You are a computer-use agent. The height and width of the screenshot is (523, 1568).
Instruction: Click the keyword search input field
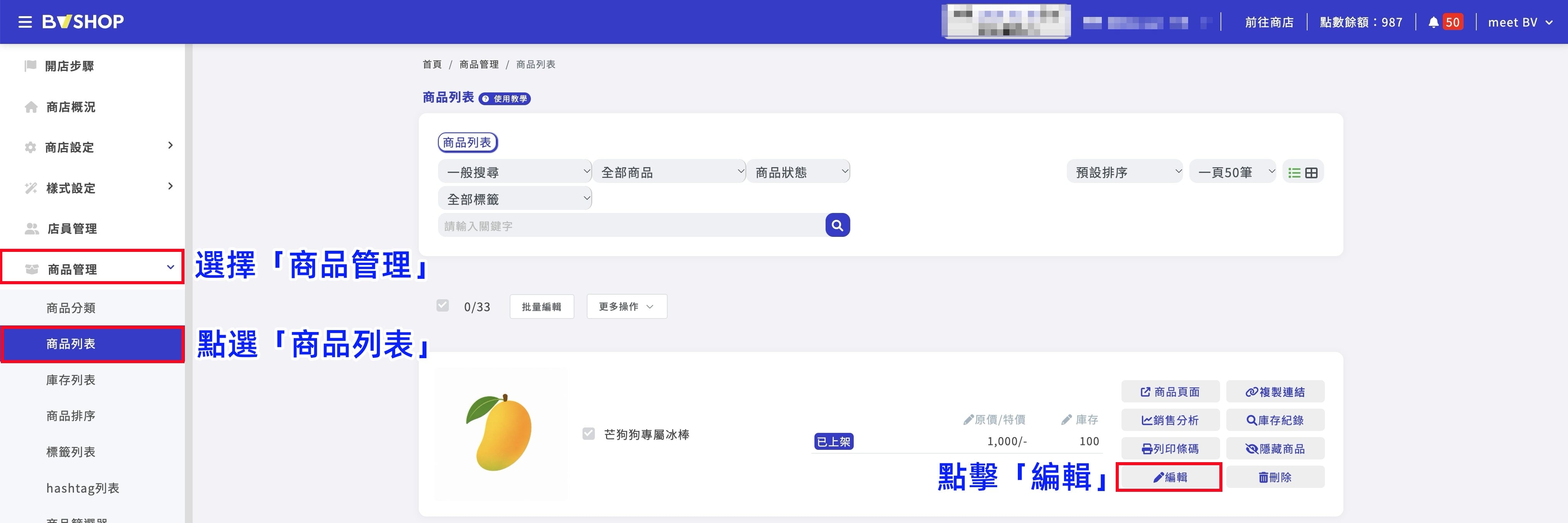(631, 226)
